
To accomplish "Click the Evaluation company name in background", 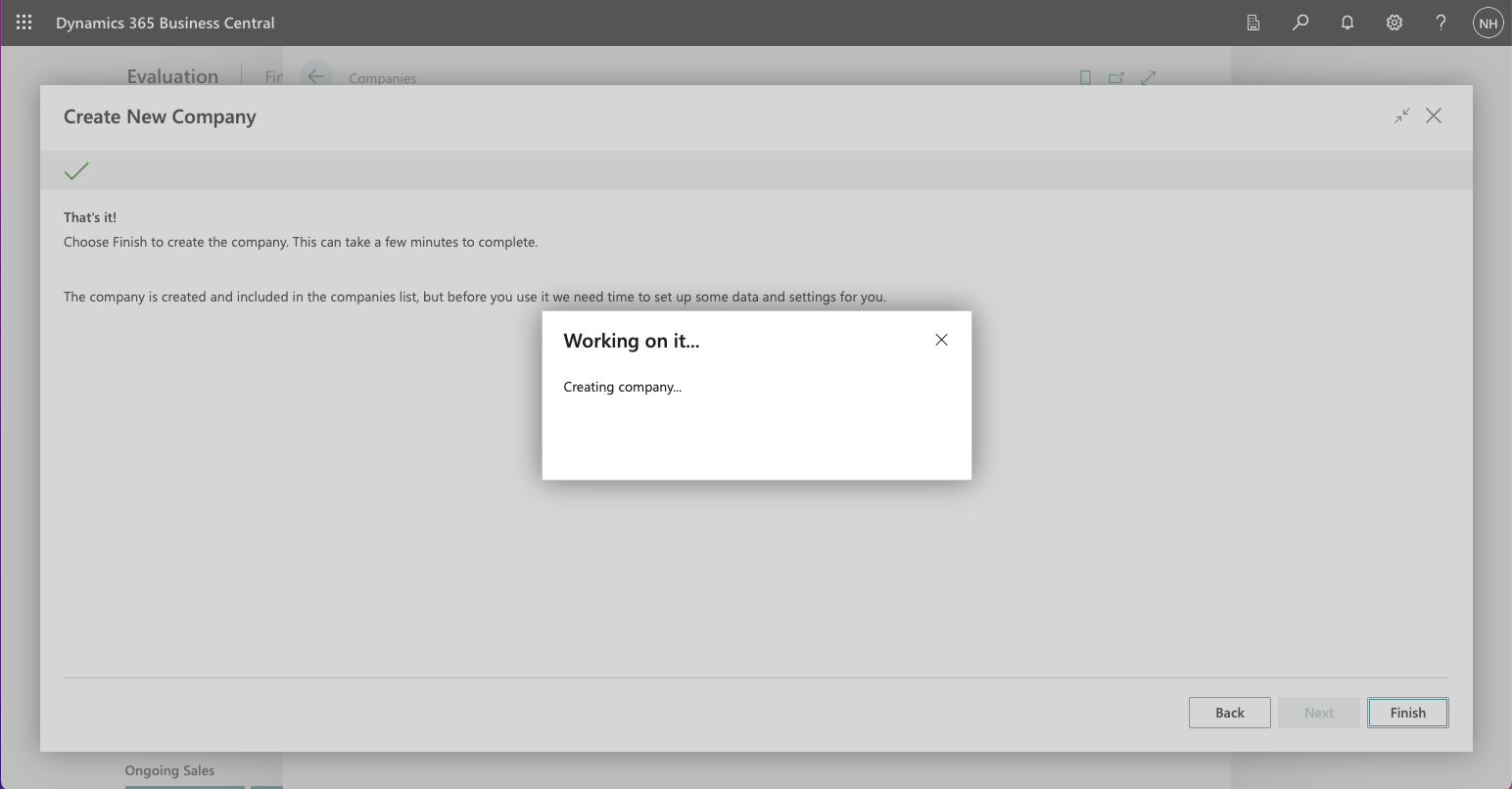I will [172, 76].
